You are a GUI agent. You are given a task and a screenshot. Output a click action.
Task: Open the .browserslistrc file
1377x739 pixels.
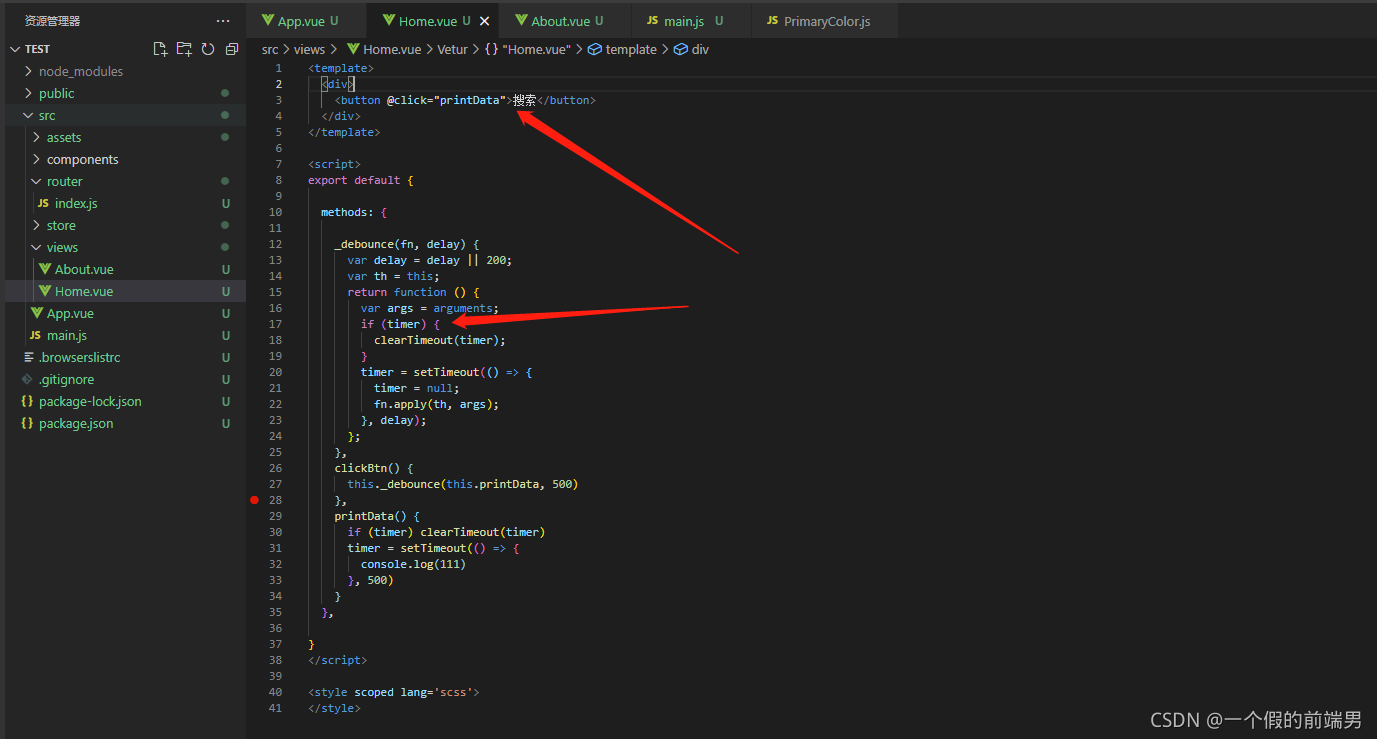(79, 357)
